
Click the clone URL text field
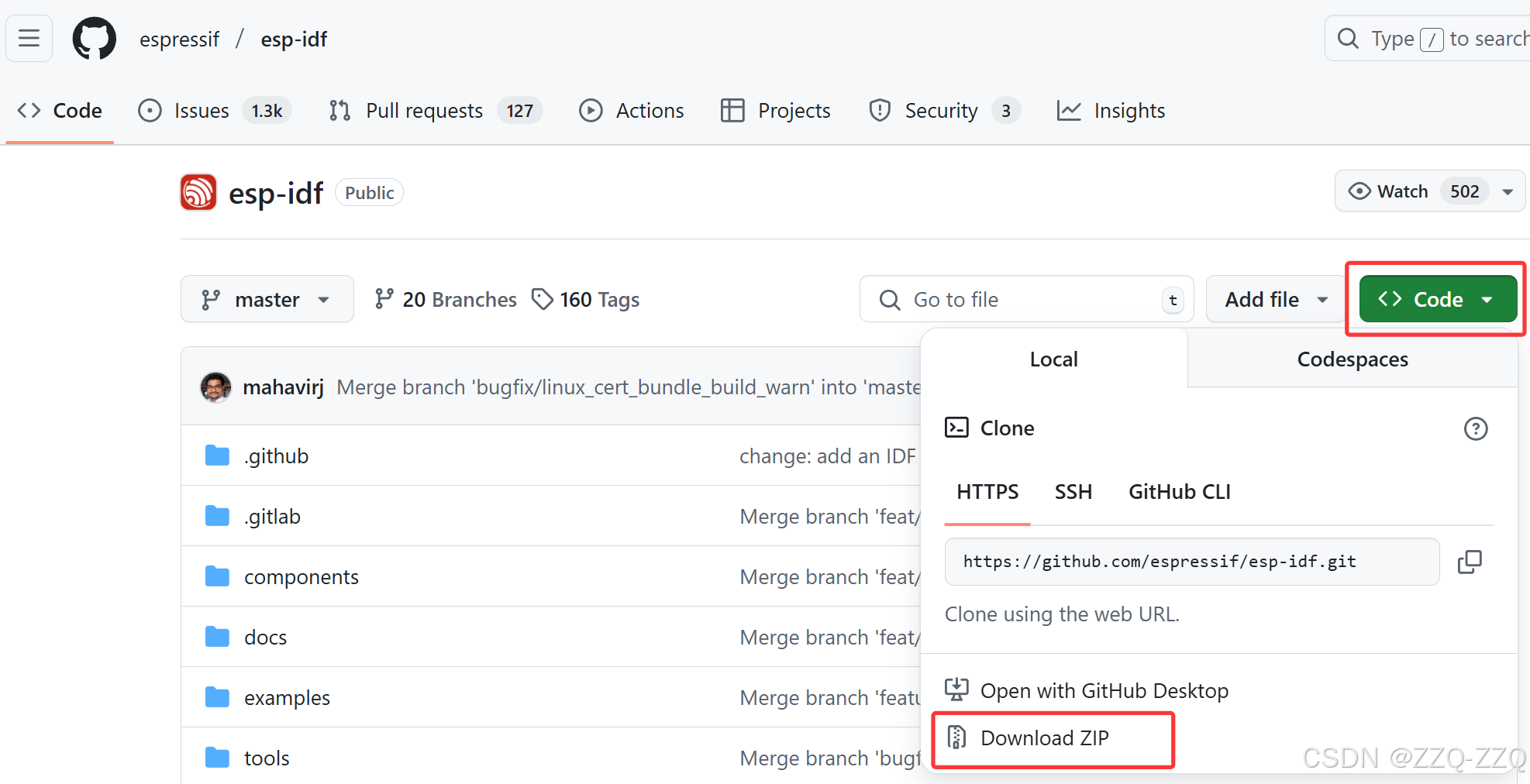[1192, 562]
